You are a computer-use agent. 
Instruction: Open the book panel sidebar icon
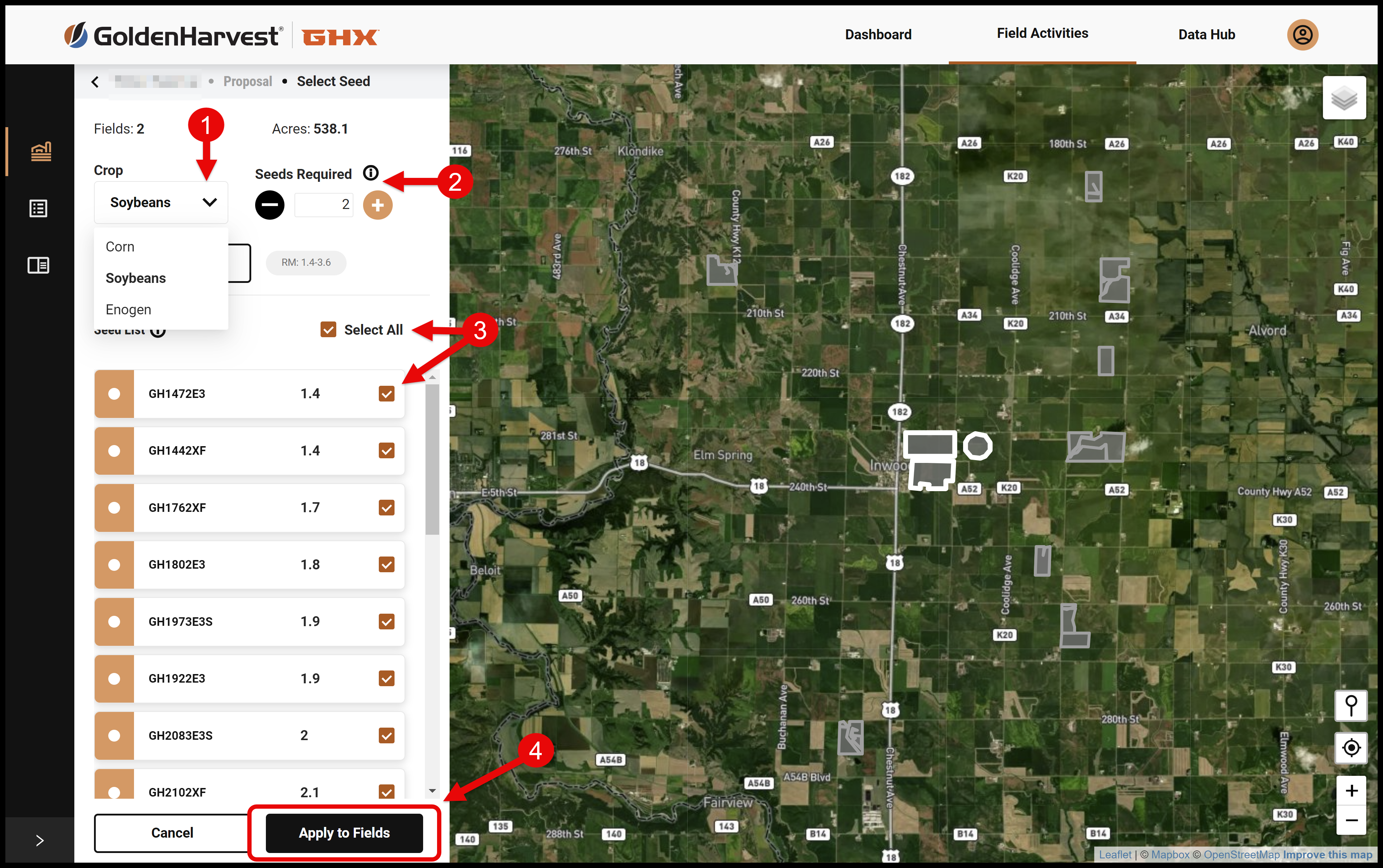[39, 265]
